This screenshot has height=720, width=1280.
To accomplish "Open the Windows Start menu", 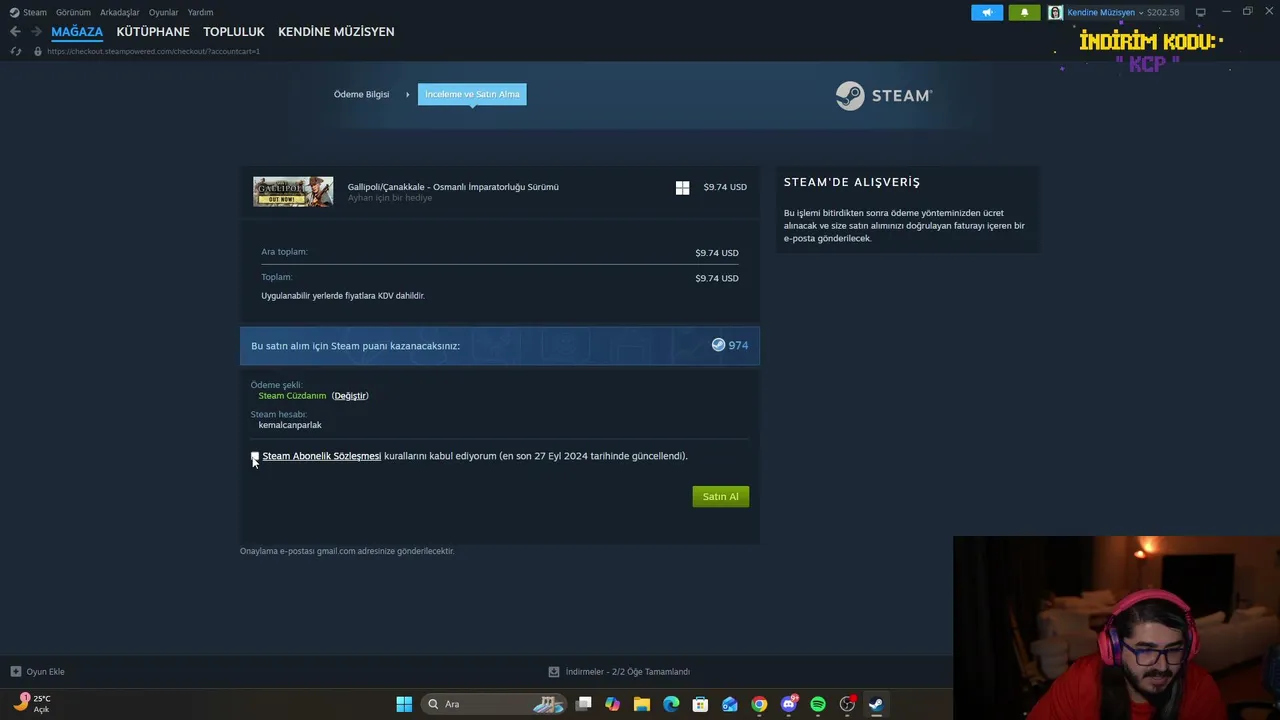I will click(x=404, y=704).
